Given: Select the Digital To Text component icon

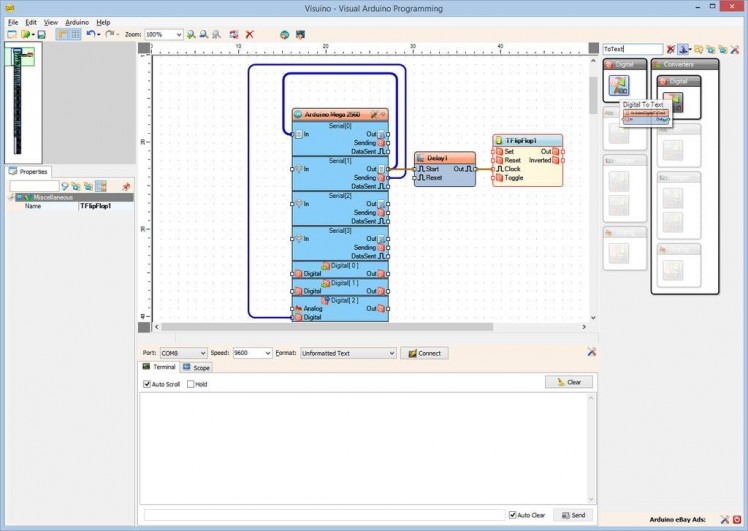Looking at the screenshot, I should tap(619, 86).
